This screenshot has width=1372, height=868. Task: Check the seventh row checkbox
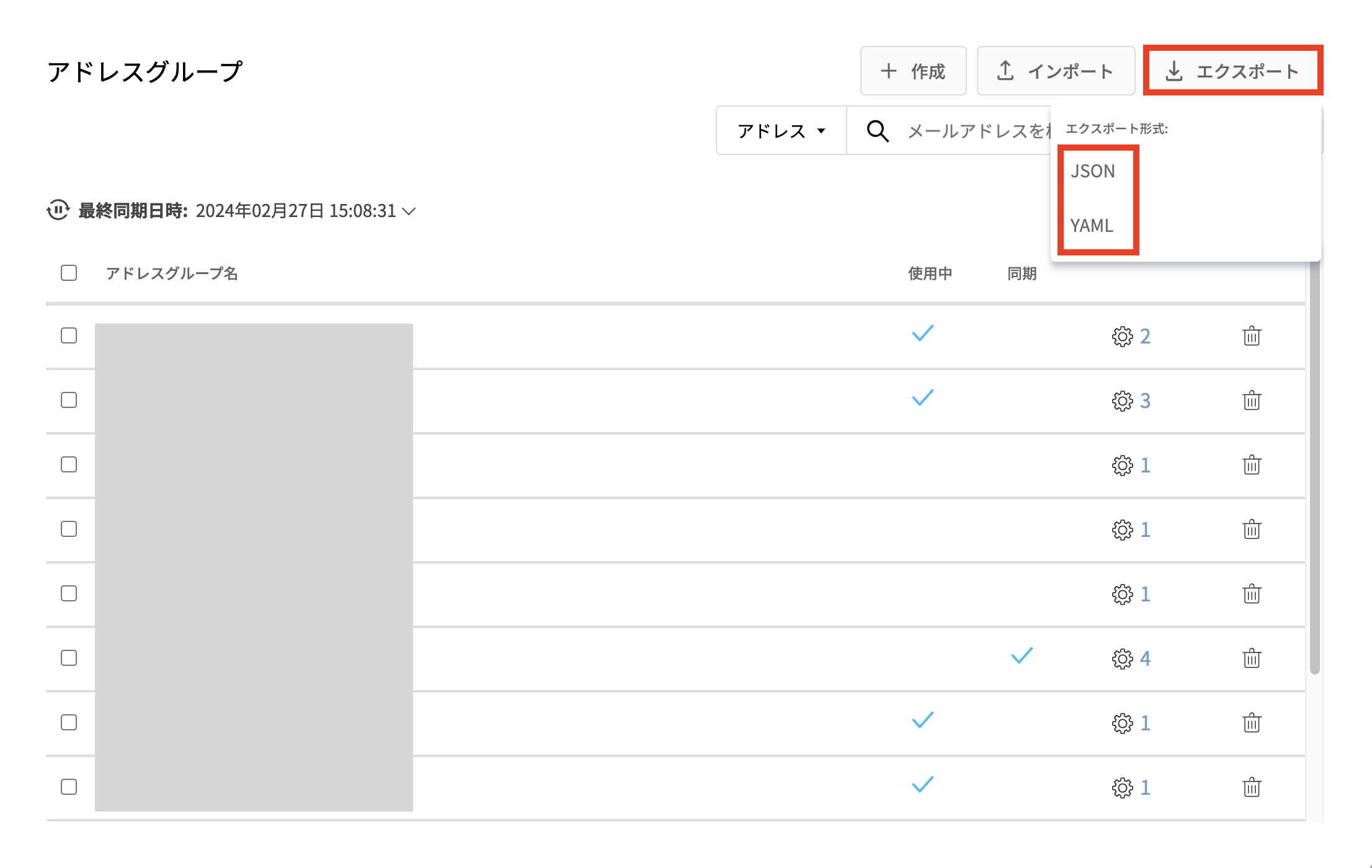coord(69,722)
